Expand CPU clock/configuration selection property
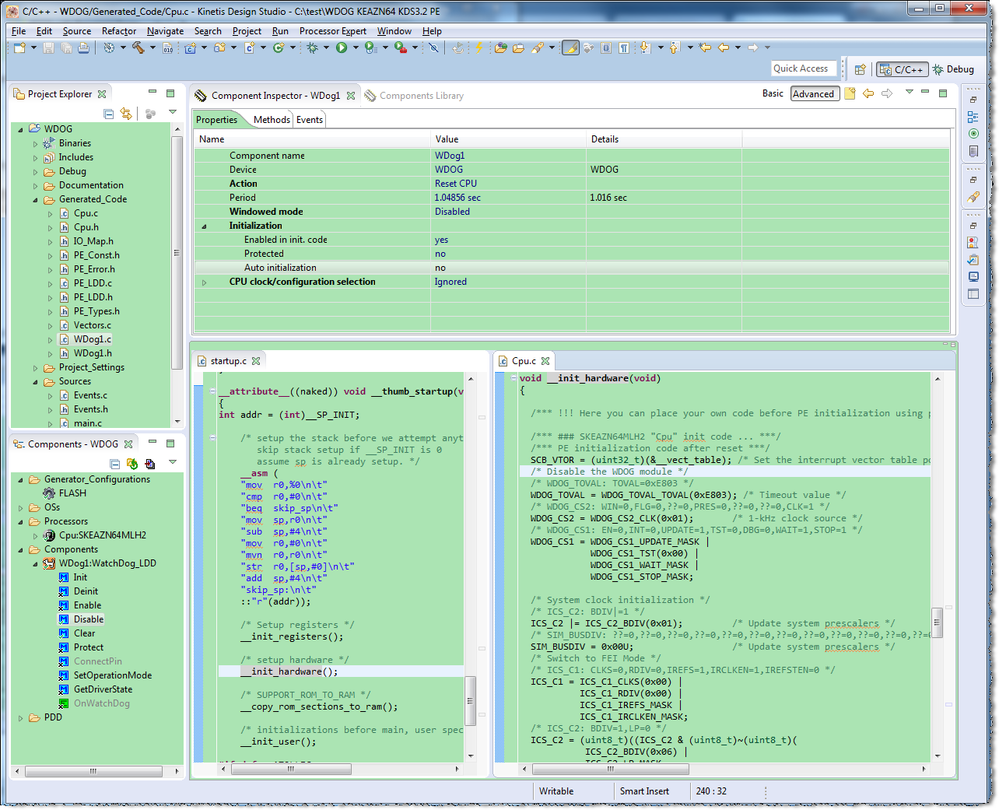This screenshot has width=999, height=810. [x=205, y=282]
